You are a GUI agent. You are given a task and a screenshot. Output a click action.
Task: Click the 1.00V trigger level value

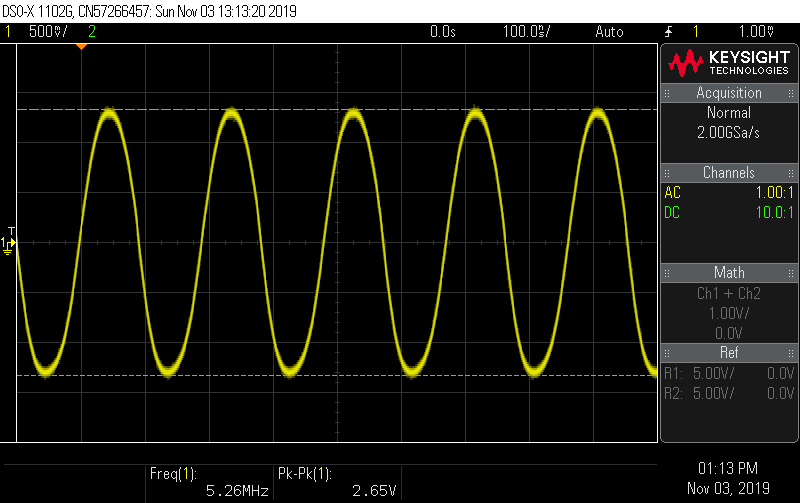pos(757,32)
